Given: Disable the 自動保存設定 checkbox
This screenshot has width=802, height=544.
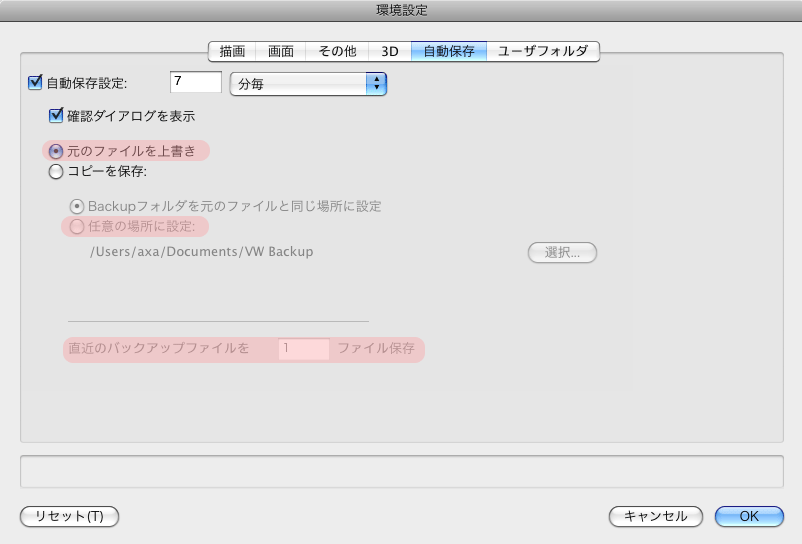Looking at the screenshot, I should 35,83.
